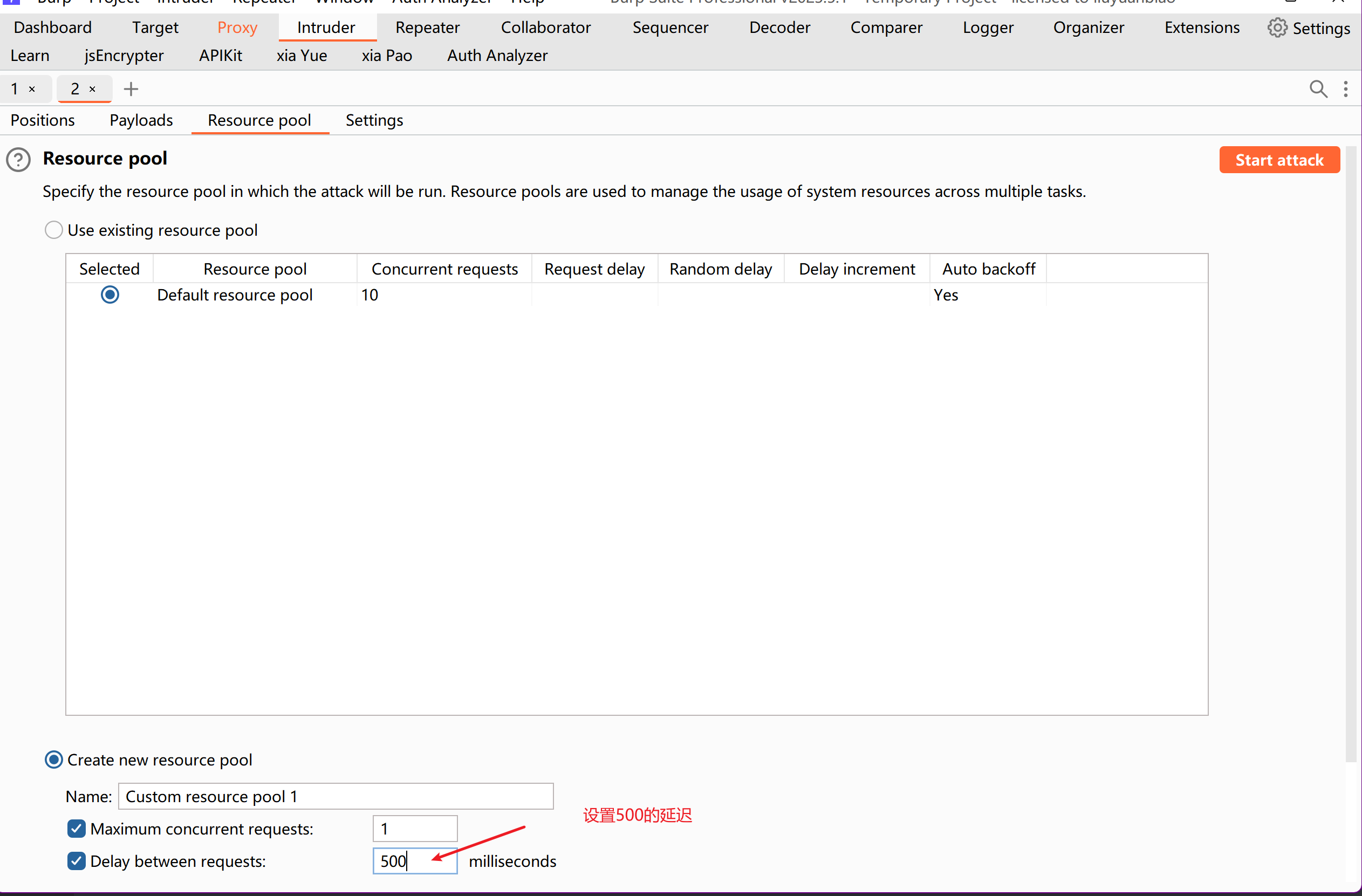This screenshot has height=896, width=1362.
Task: Open the three-dot options menu icon
Action: (x=1345, y=88)
